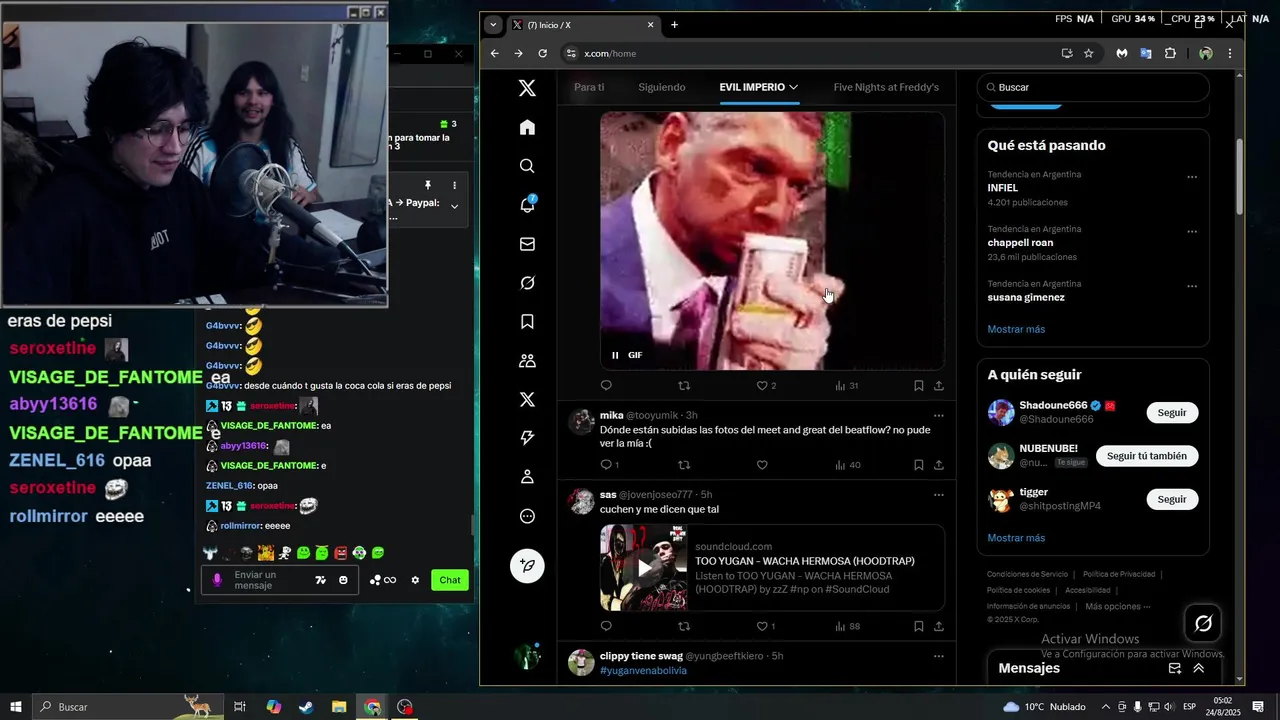
Task: Open Bookmarks icon in X sidebar
Action: click(527, 322)
